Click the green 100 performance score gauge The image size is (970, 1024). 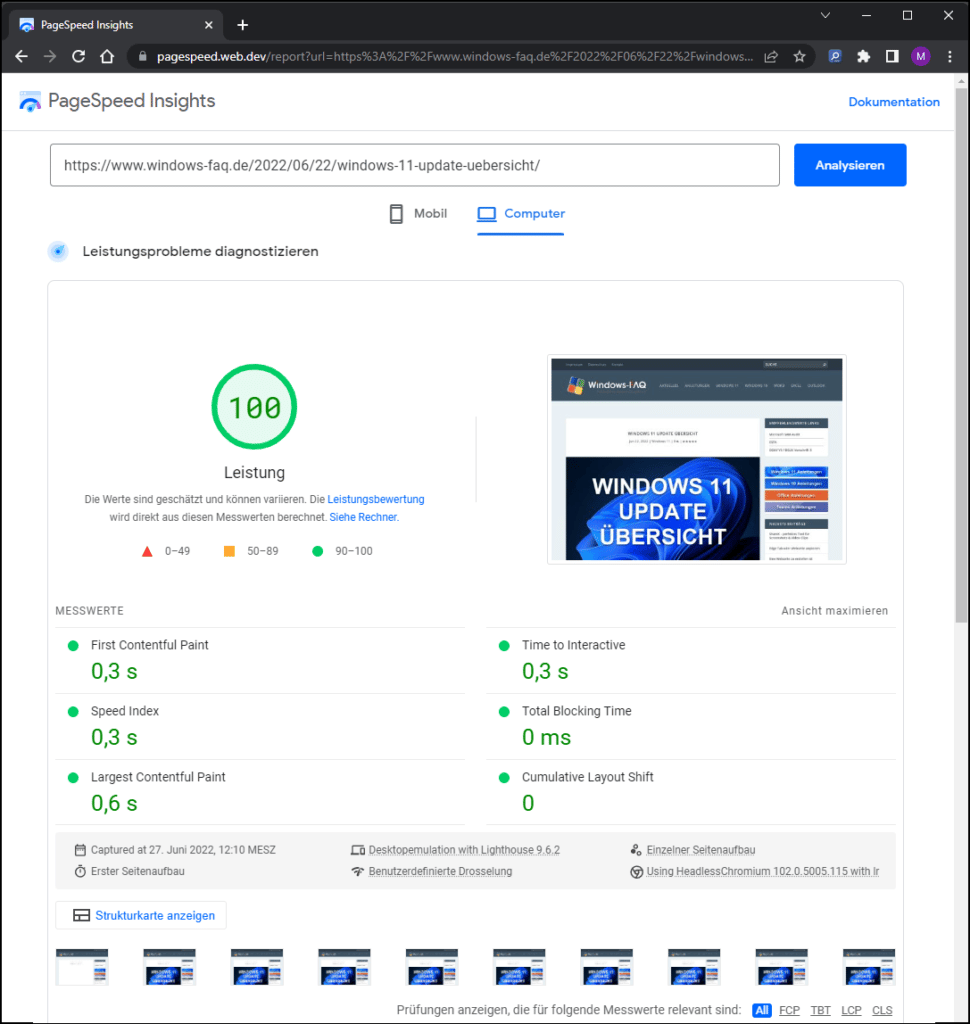point(254,407)
